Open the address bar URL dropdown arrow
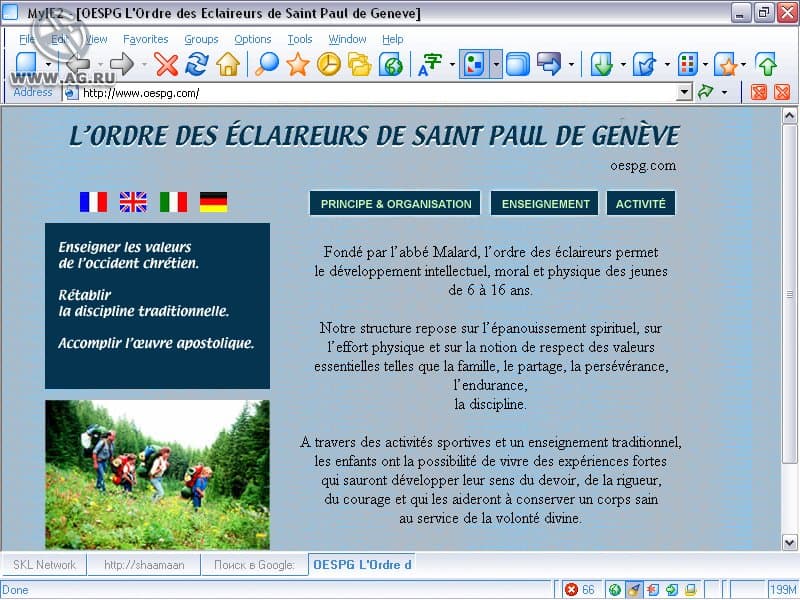800x600 pixels. (x=684, y=92)
